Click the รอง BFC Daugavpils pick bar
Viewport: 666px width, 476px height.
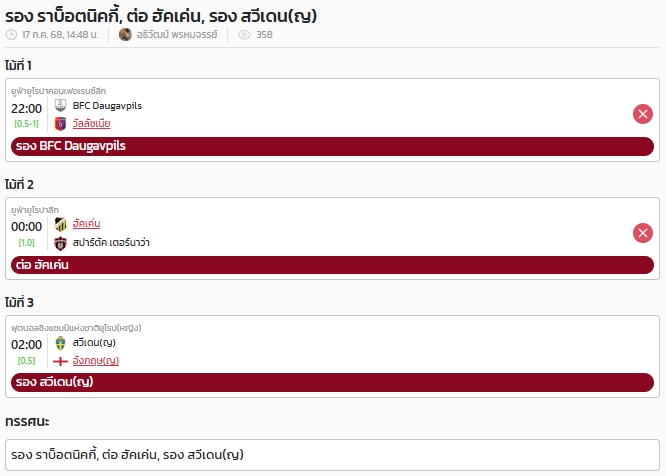pos(332,146)
